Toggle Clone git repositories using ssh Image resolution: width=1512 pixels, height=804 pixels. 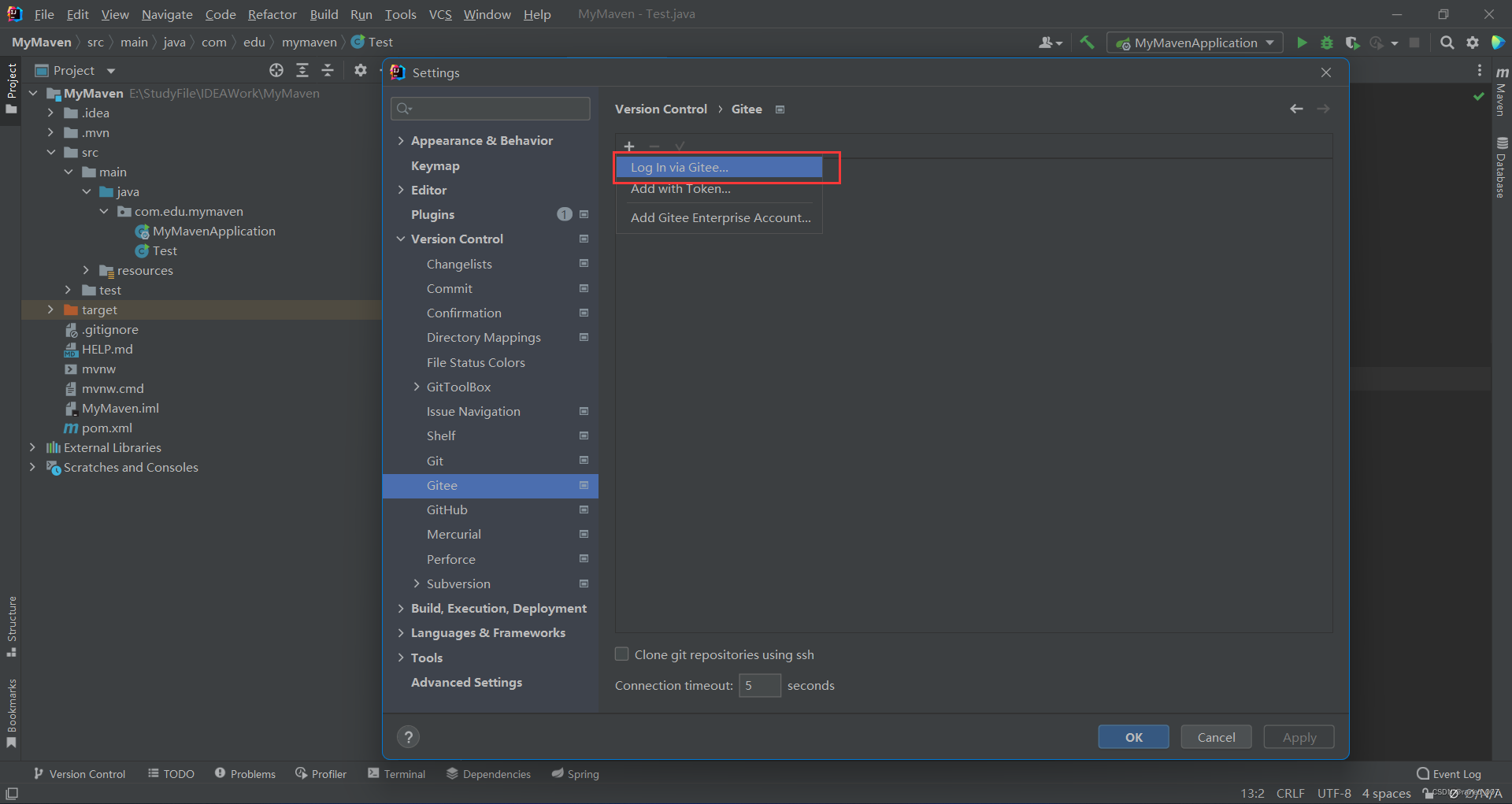tap(622, 654)
